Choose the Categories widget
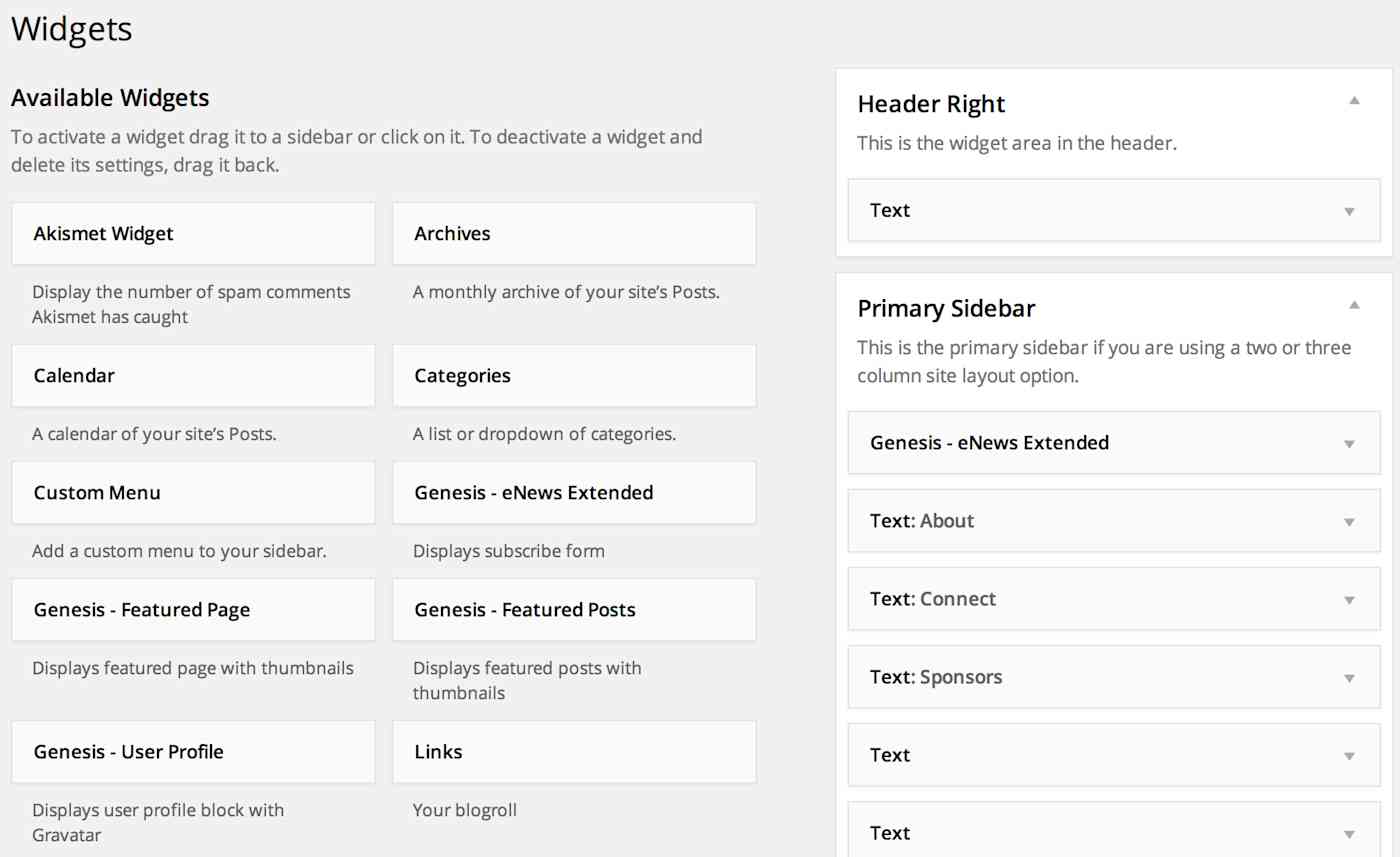This screenshot has width=1400, height=857. coord(574,376)
